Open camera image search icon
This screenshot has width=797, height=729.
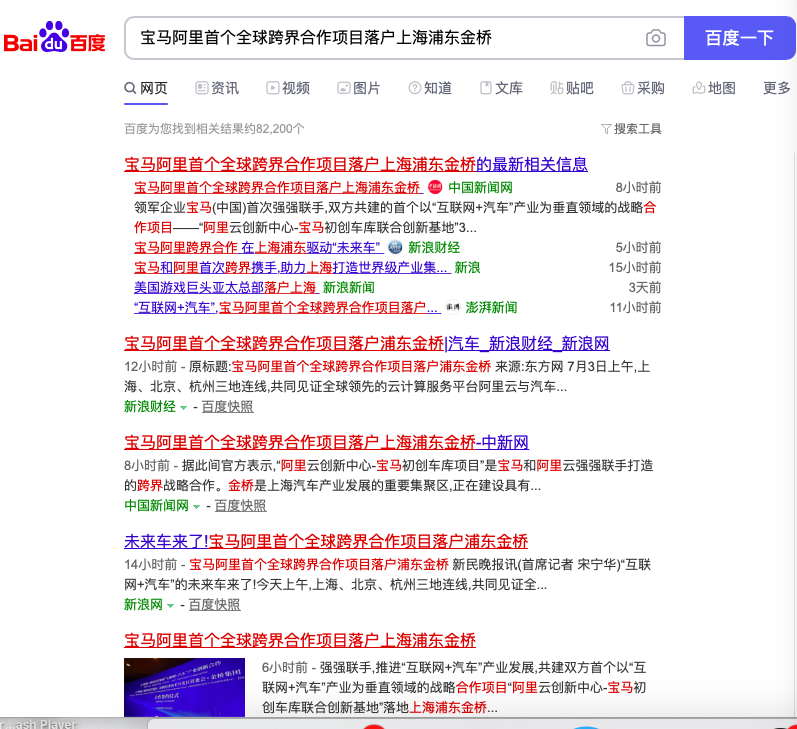pyautogui.click(x=656, y=38)
